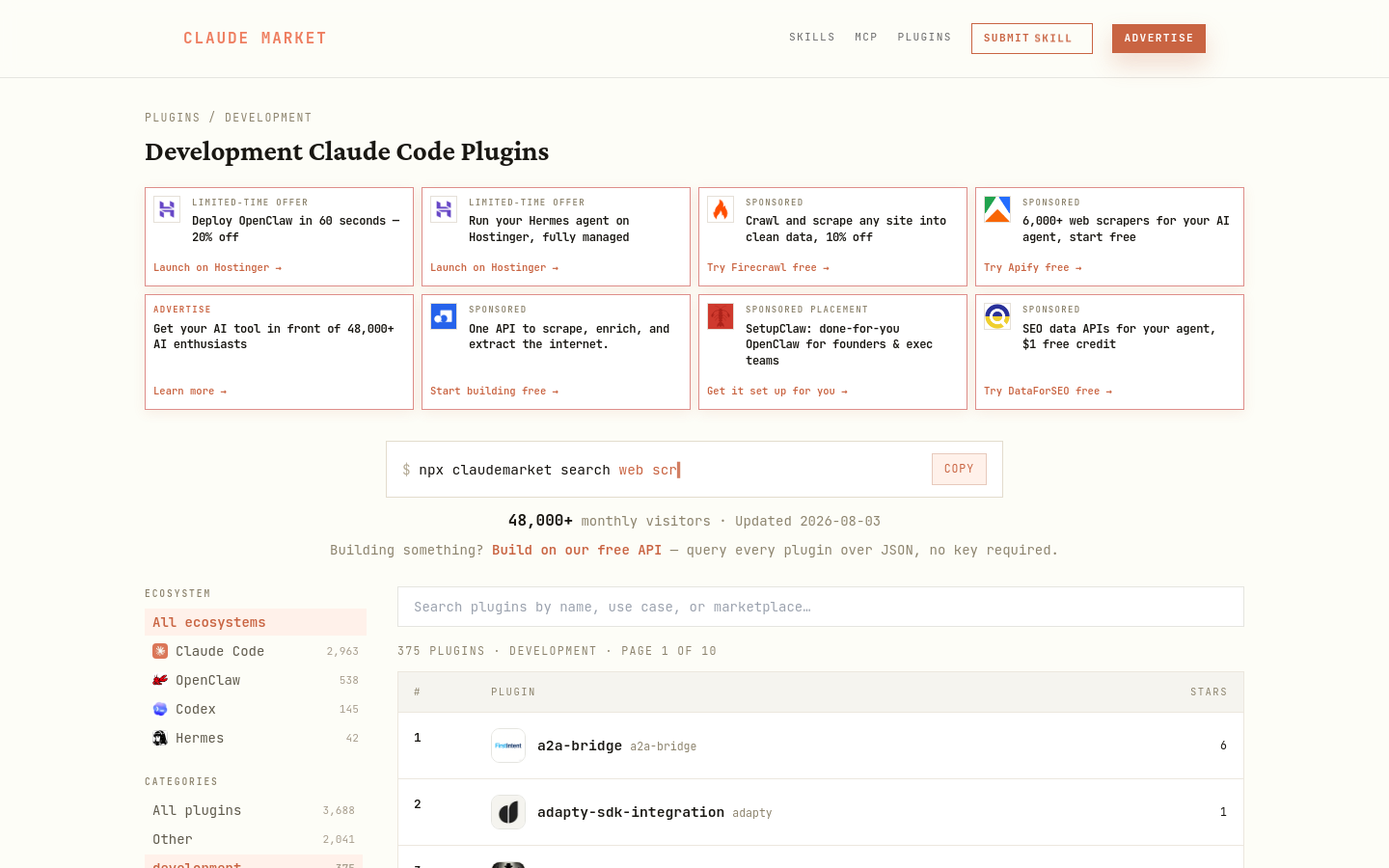Click the 'adapty' marketplace label
The height and width of the screenshot is (868, 1389).
752,813
